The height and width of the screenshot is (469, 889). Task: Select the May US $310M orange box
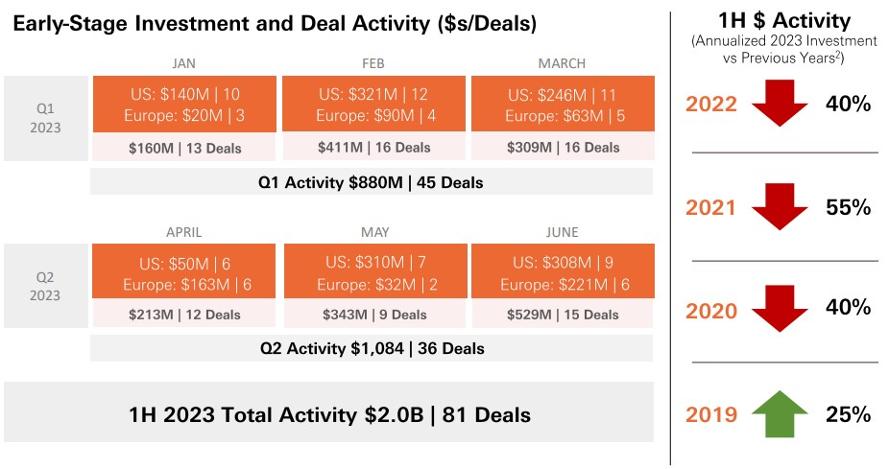(375, 271)
